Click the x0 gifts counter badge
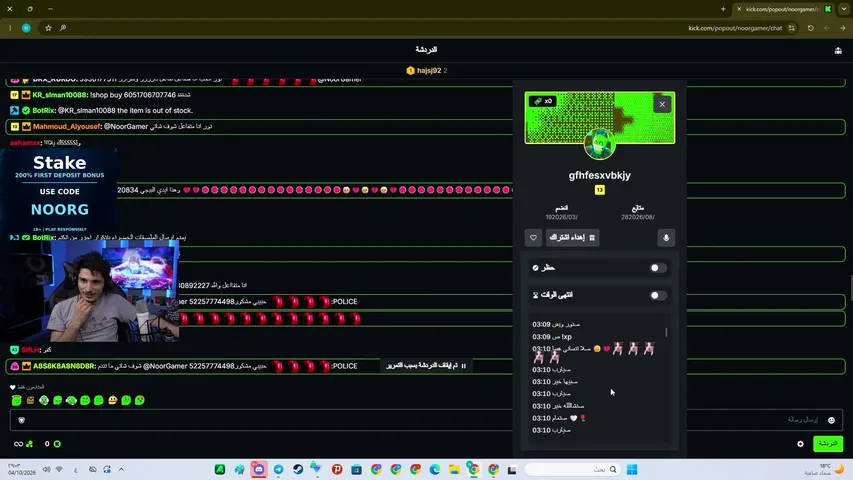 [542, 101]
